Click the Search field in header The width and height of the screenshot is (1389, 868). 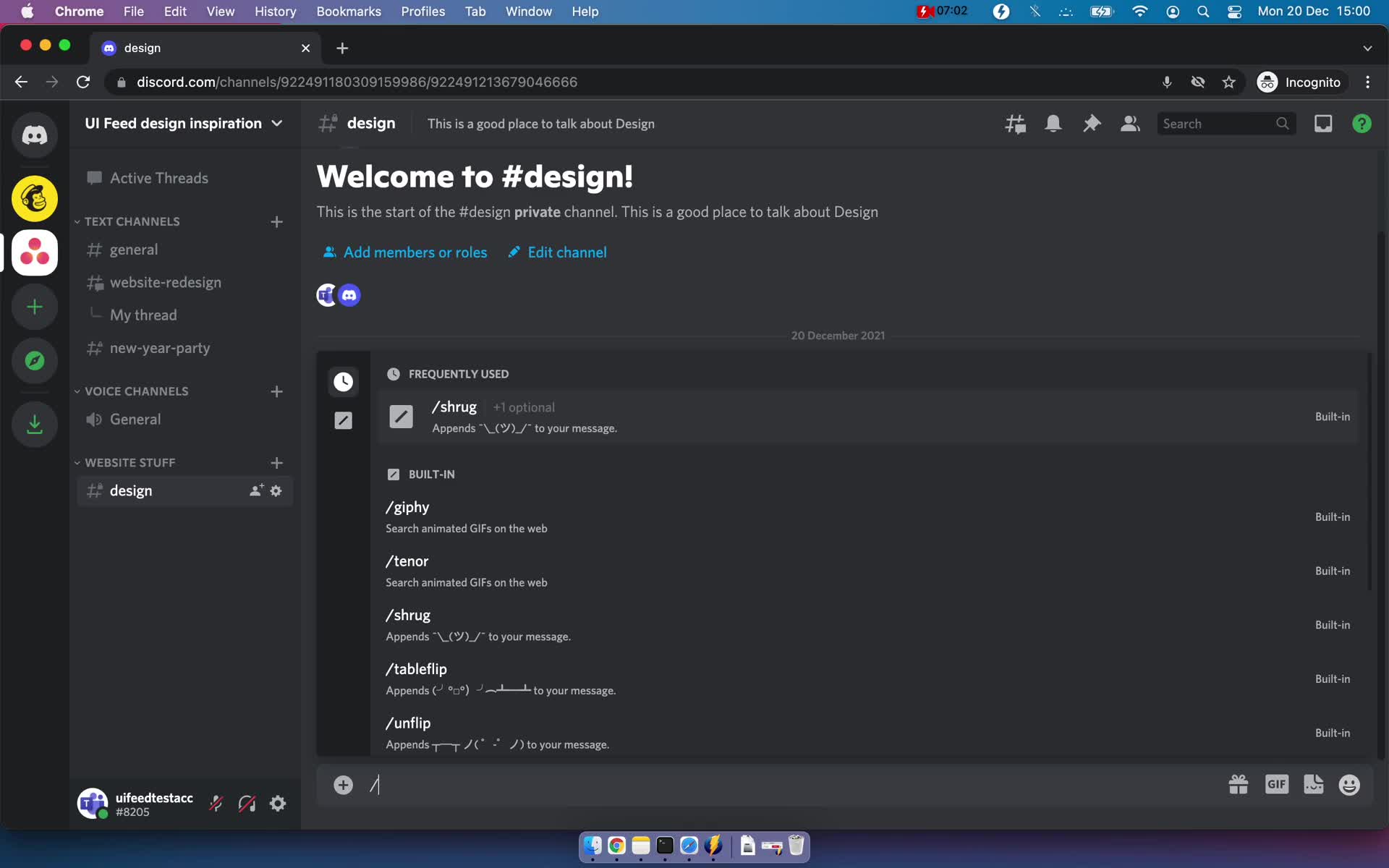[x=1227, y=124]
